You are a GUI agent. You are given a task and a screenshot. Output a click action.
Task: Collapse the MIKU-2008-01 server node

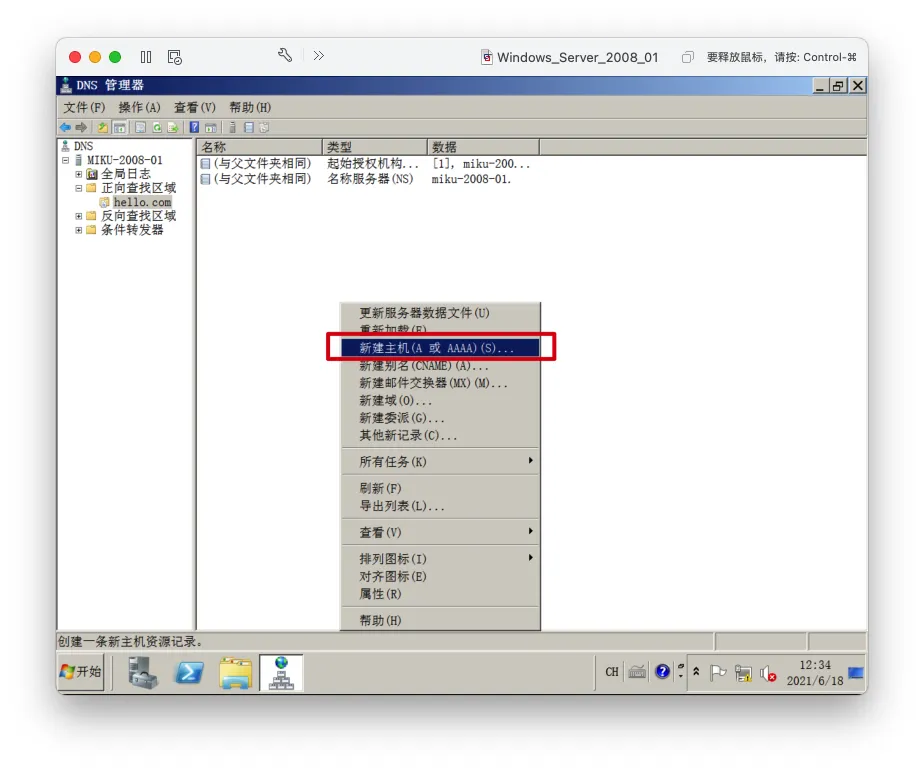65,160
